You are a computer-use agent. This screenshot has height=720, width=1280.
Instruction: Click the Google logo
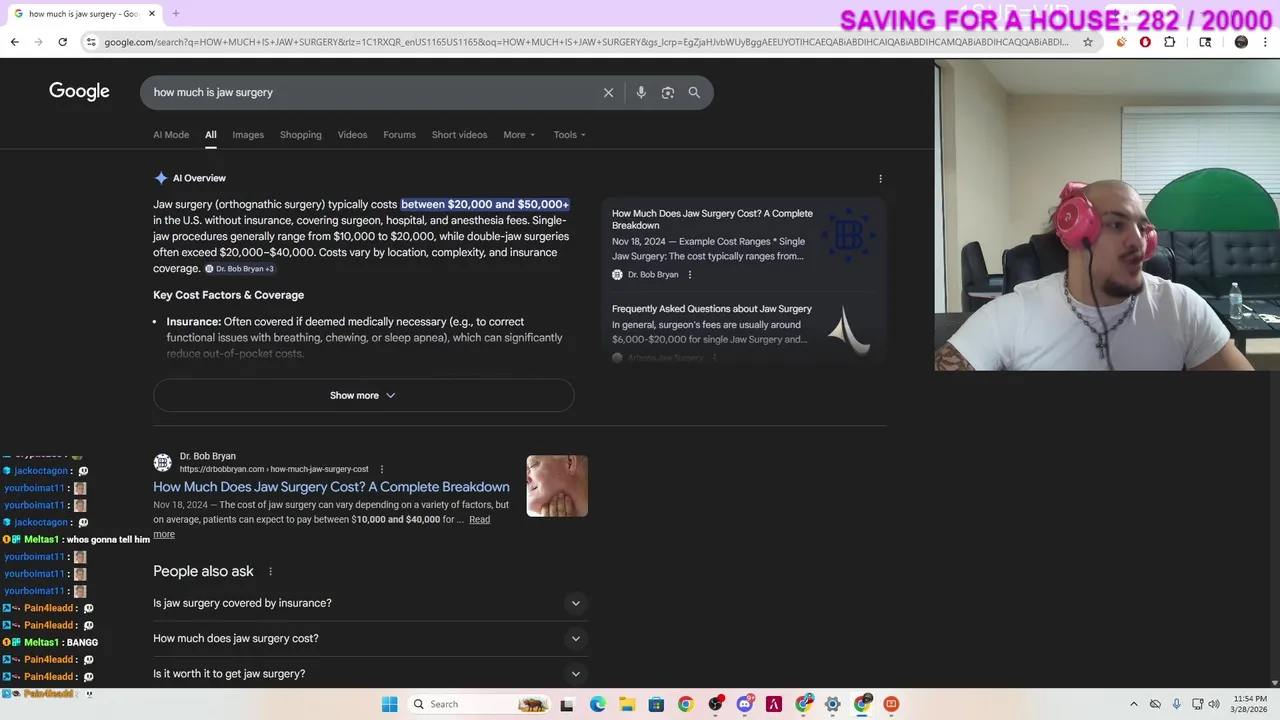point(79,92)
